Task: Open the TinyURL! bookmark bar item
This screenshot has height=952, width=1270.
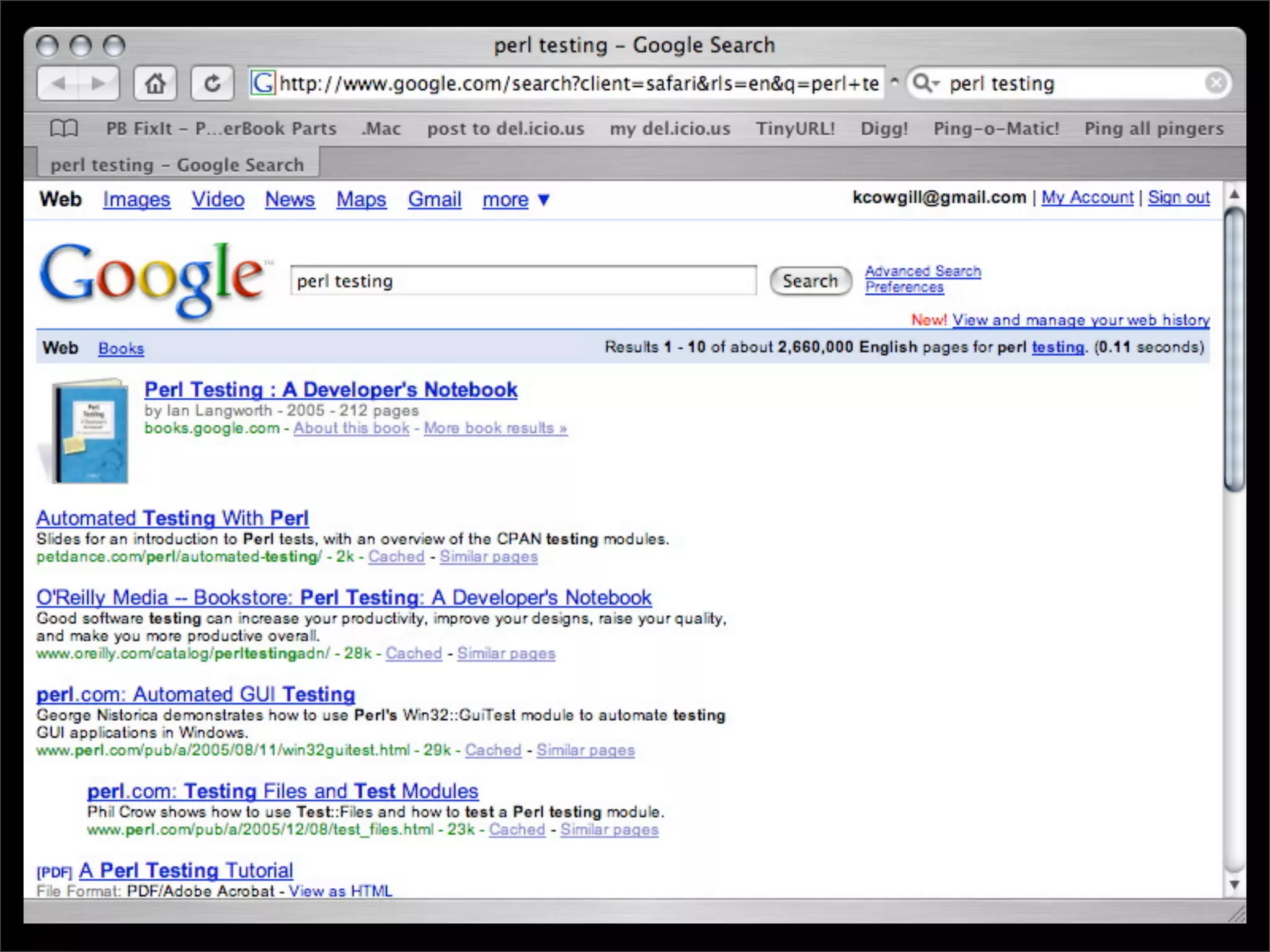Action: pyautogui.click(x=795, y=128)
